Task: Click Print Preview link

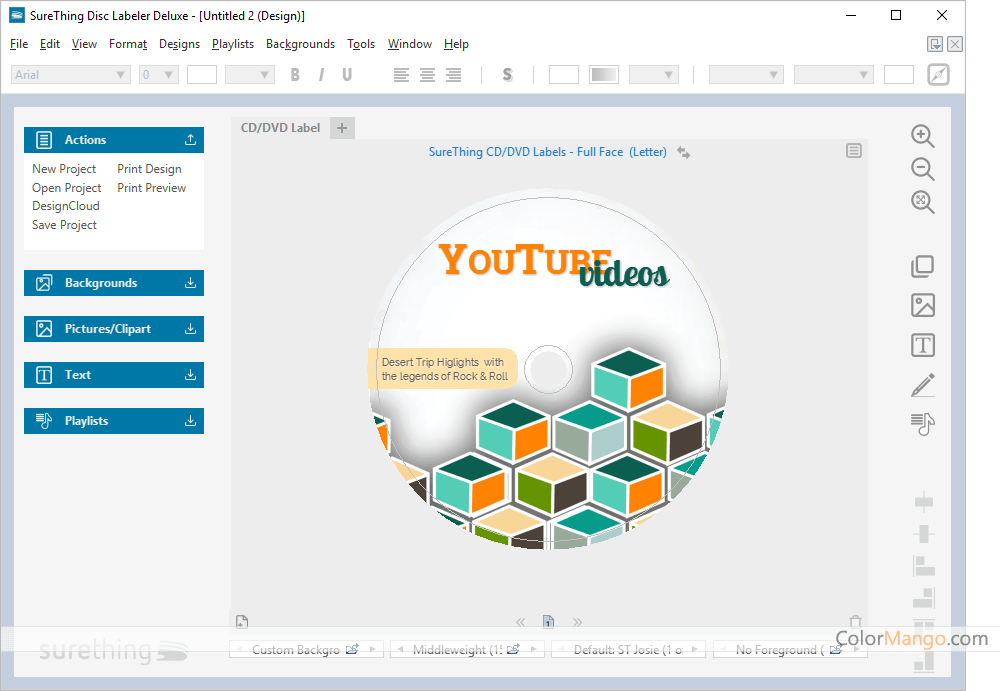Action: tap(152, 188)
